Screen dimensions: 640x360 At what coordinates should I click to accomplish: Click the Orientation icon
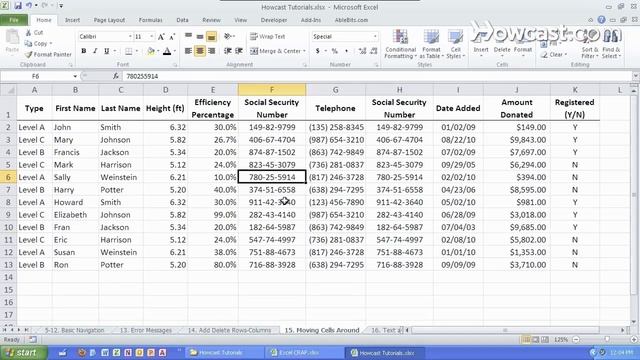pos(228,37)
